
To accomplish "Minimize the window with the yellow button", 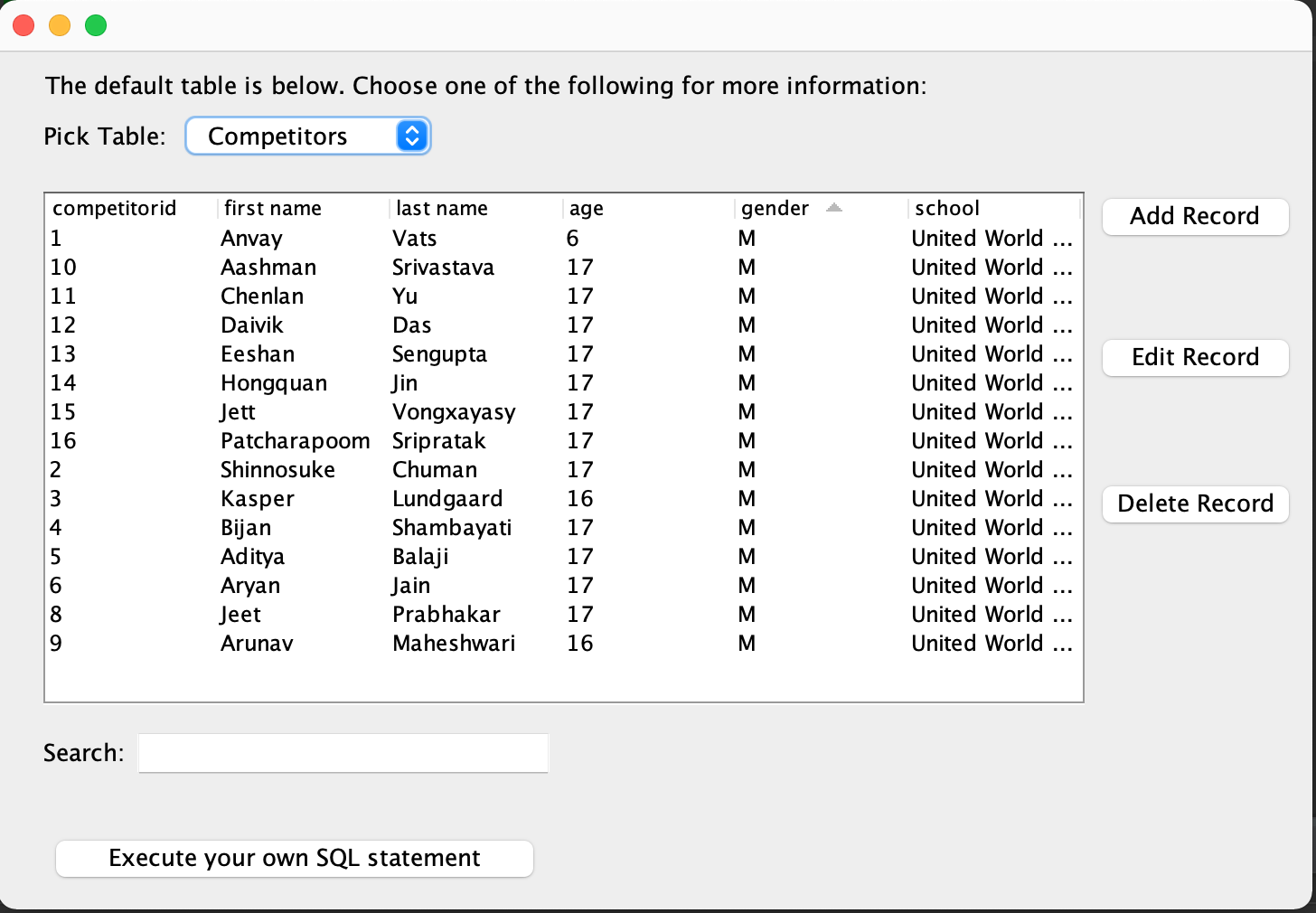I will (60, 26).
